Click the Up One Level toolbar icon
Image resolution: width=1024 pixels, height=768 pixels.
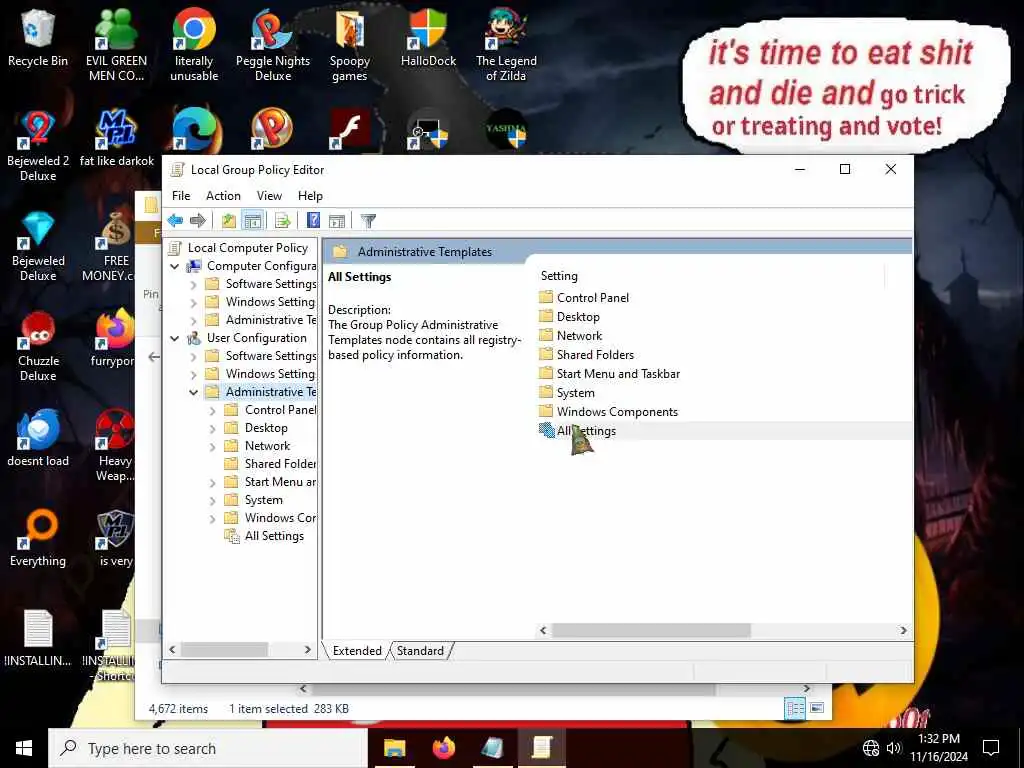228,221
